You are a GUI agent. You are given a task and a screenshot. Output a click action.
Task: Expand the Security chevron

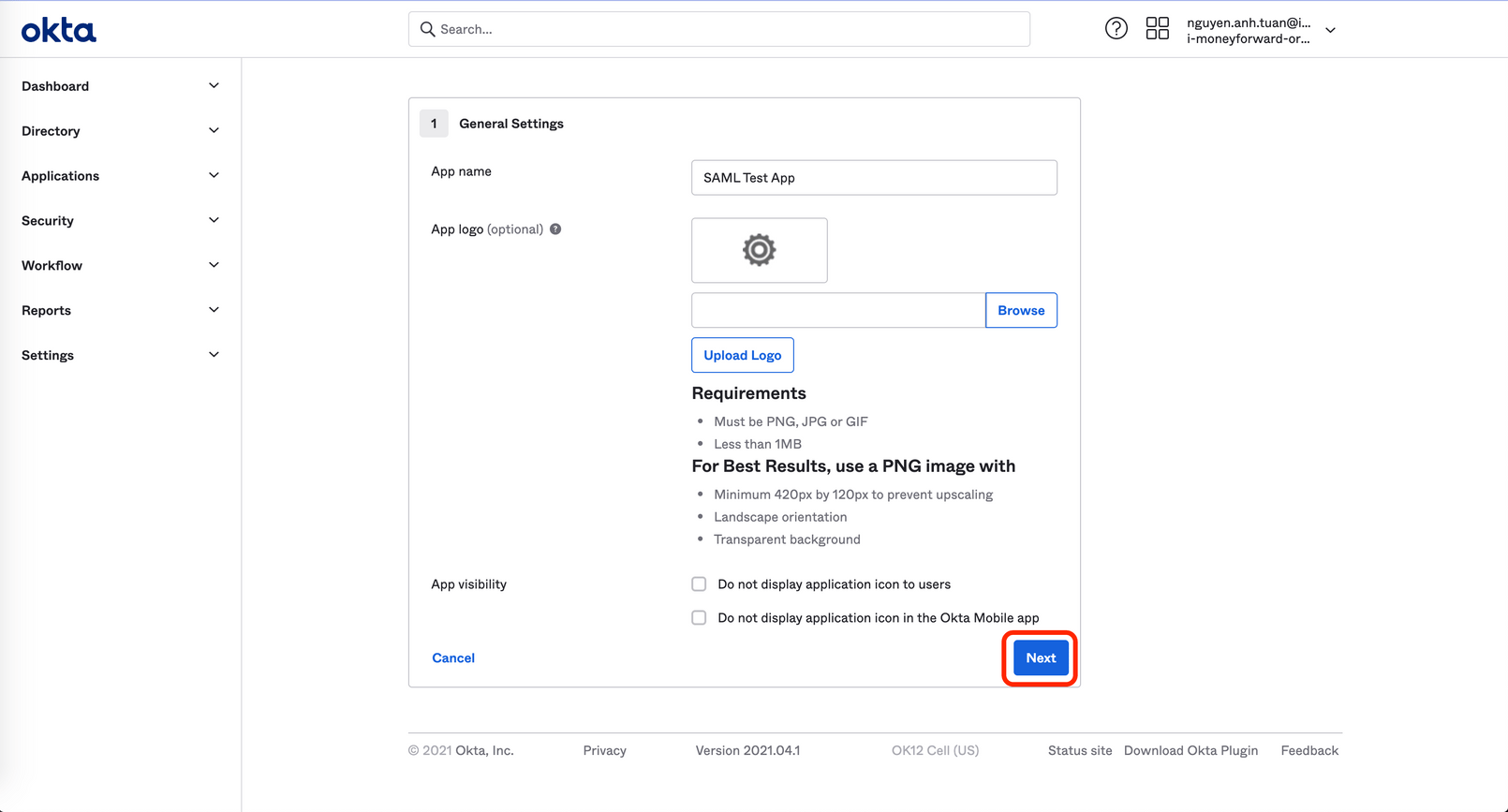click(214, 221)
